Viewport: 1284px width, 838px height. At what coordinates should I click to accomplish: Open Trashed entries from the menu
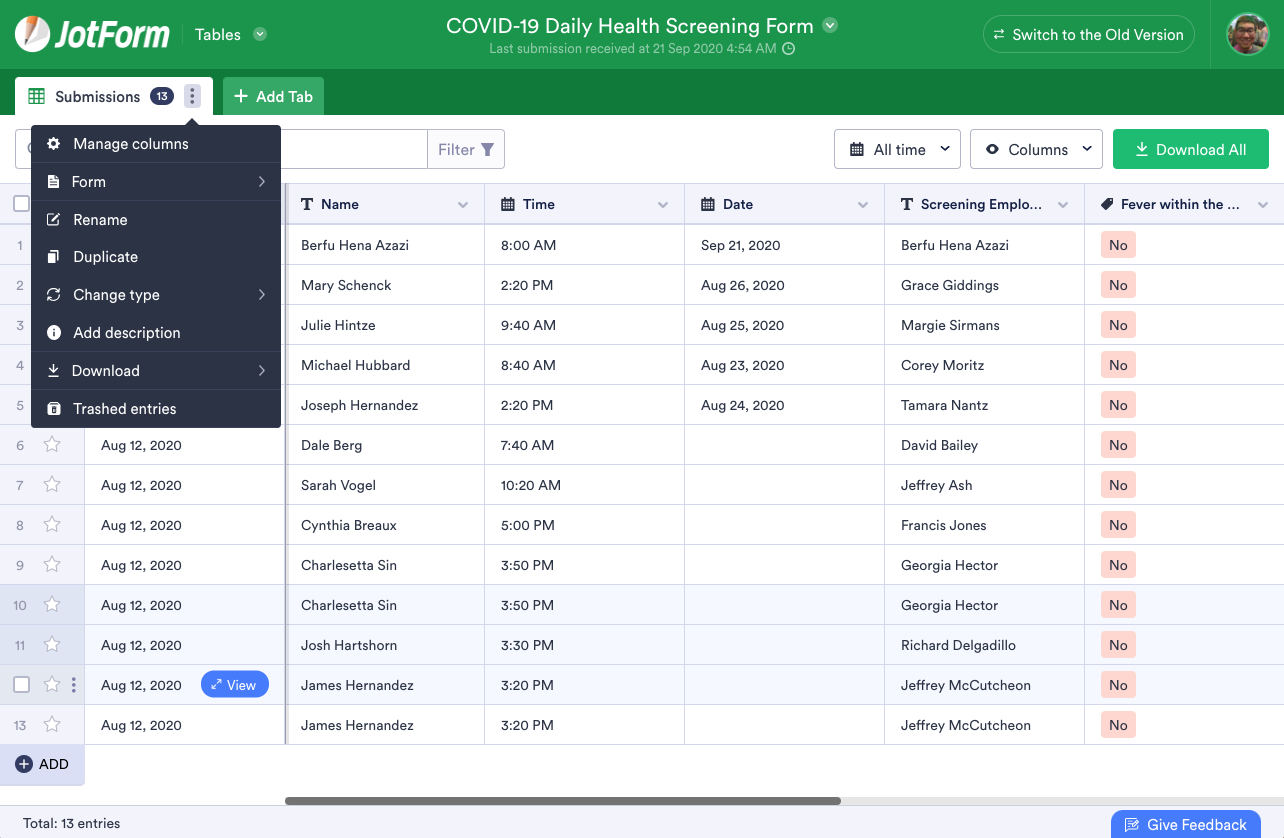coord(156,409)
